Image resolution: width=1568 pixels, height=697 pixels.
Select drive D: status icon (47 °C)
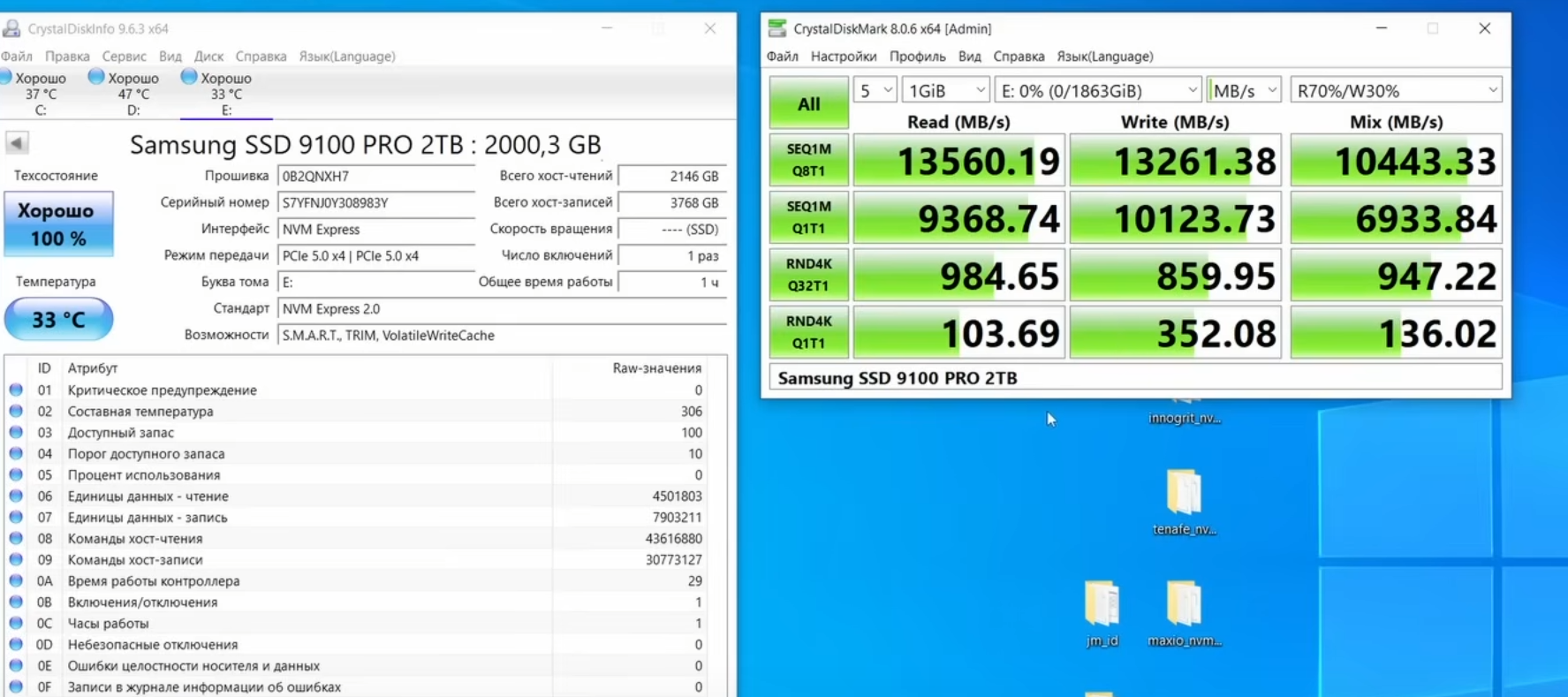pyautogui.click(x=96, y=77)
